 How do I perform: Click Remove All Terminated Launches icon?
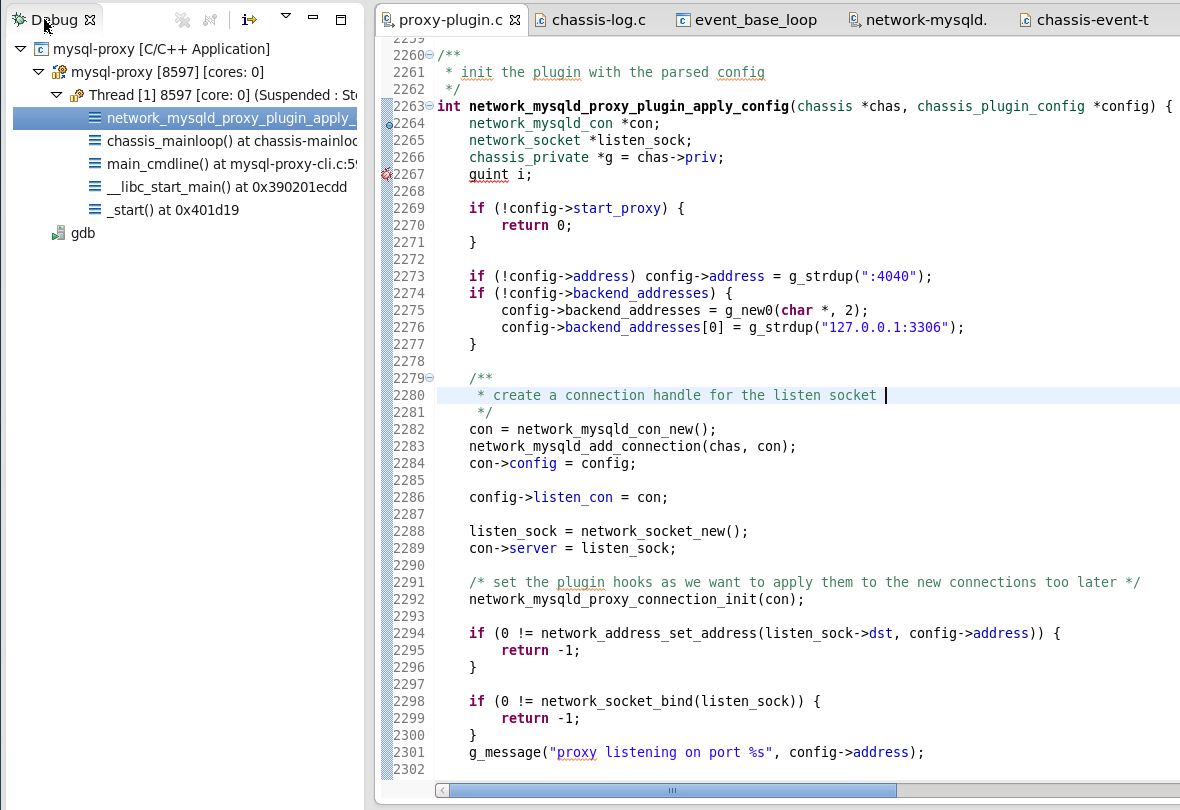tap(182, 20)
